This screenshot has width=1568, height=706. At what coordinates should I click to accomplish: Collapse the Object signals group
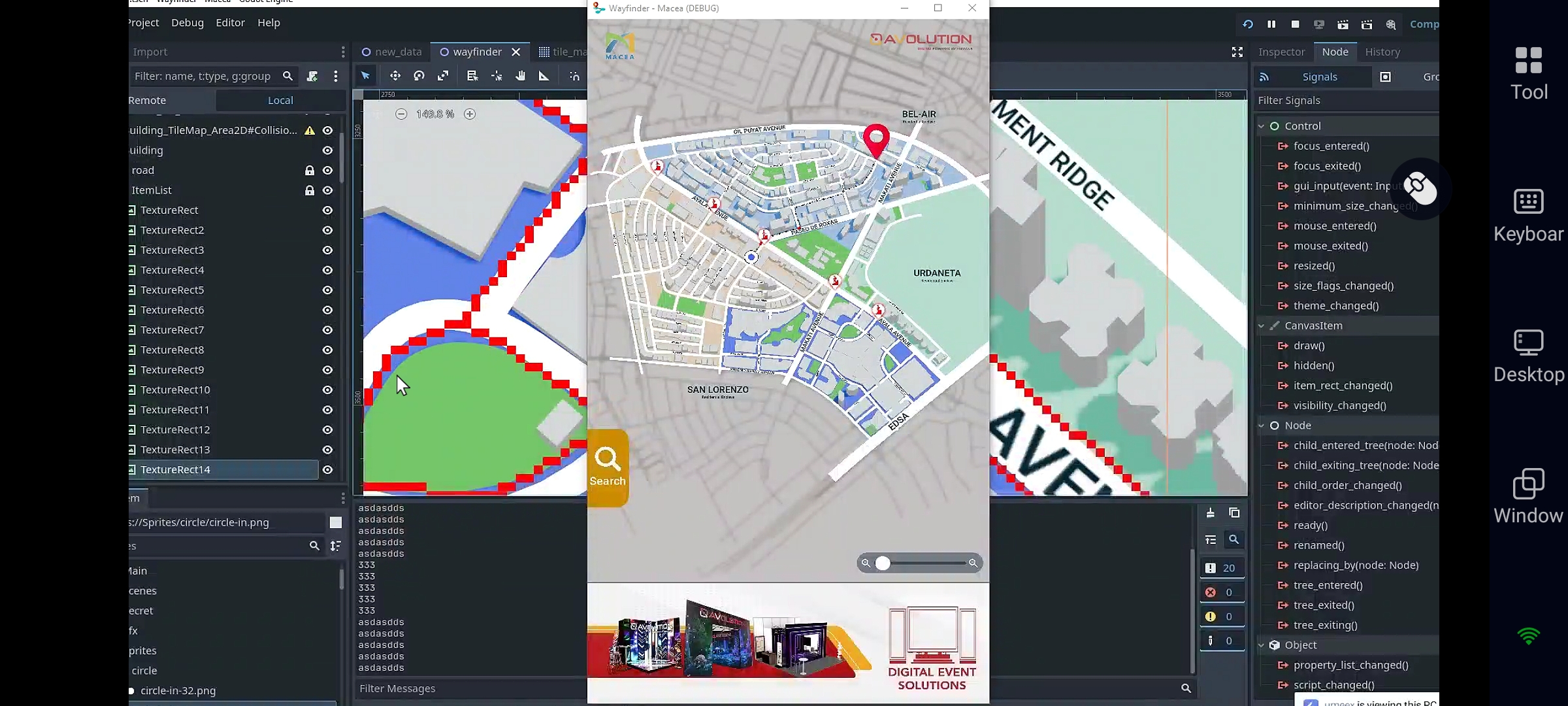pos(1260,645)
